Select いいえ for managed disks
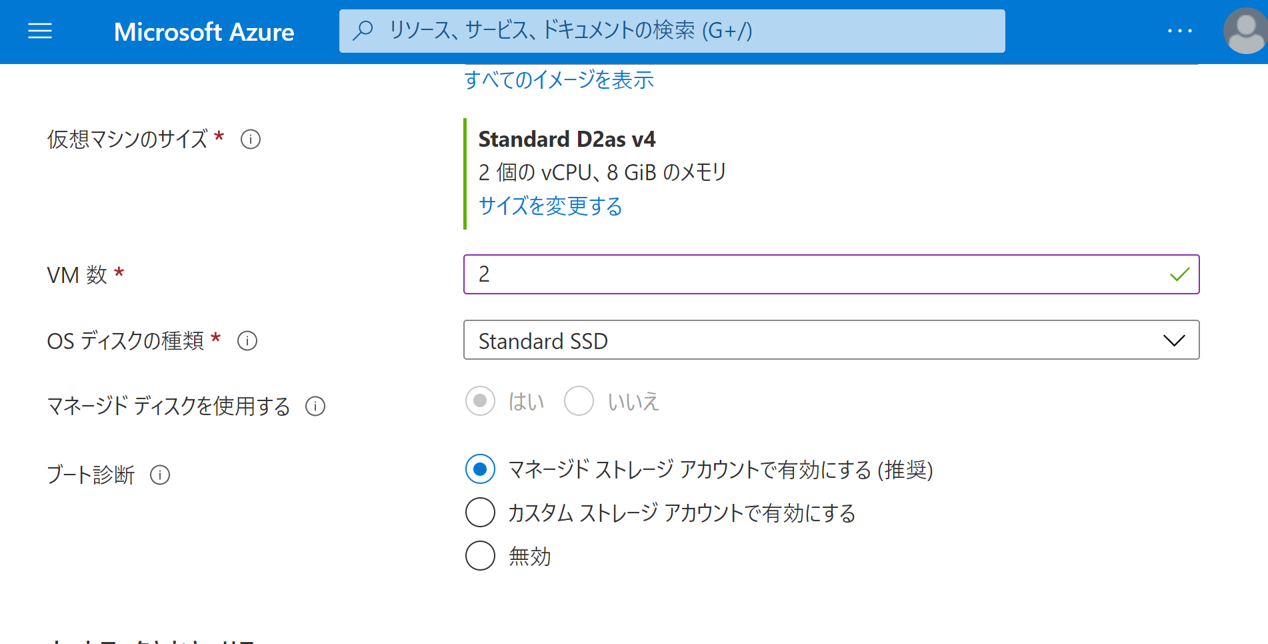The height and width of the screenshot is (644, 1268). 579,402
